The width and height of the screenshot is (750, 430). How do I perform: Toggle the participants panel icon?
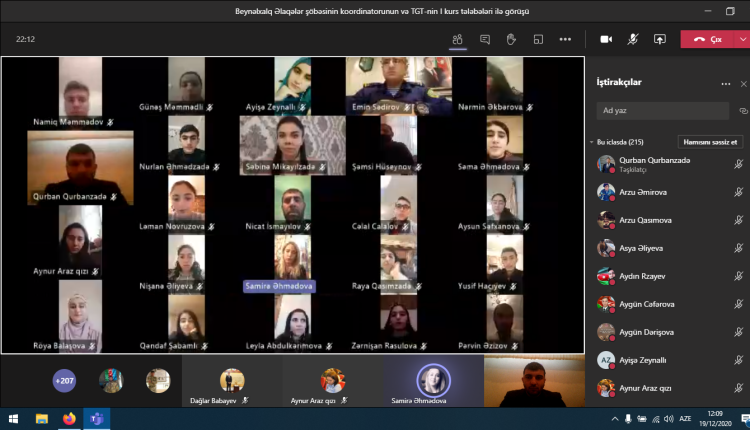click(457, 40)
